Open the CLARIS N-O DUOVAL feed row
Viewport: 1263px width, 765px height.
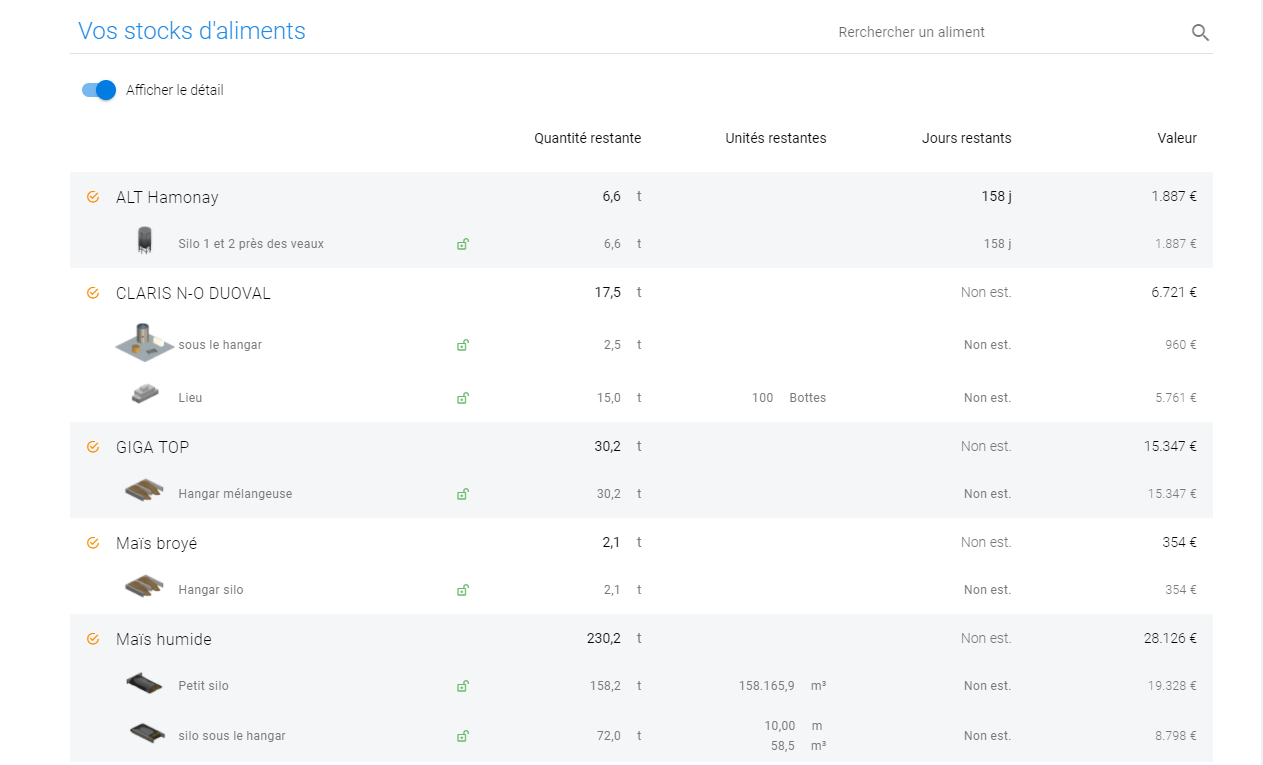point(641,293)
